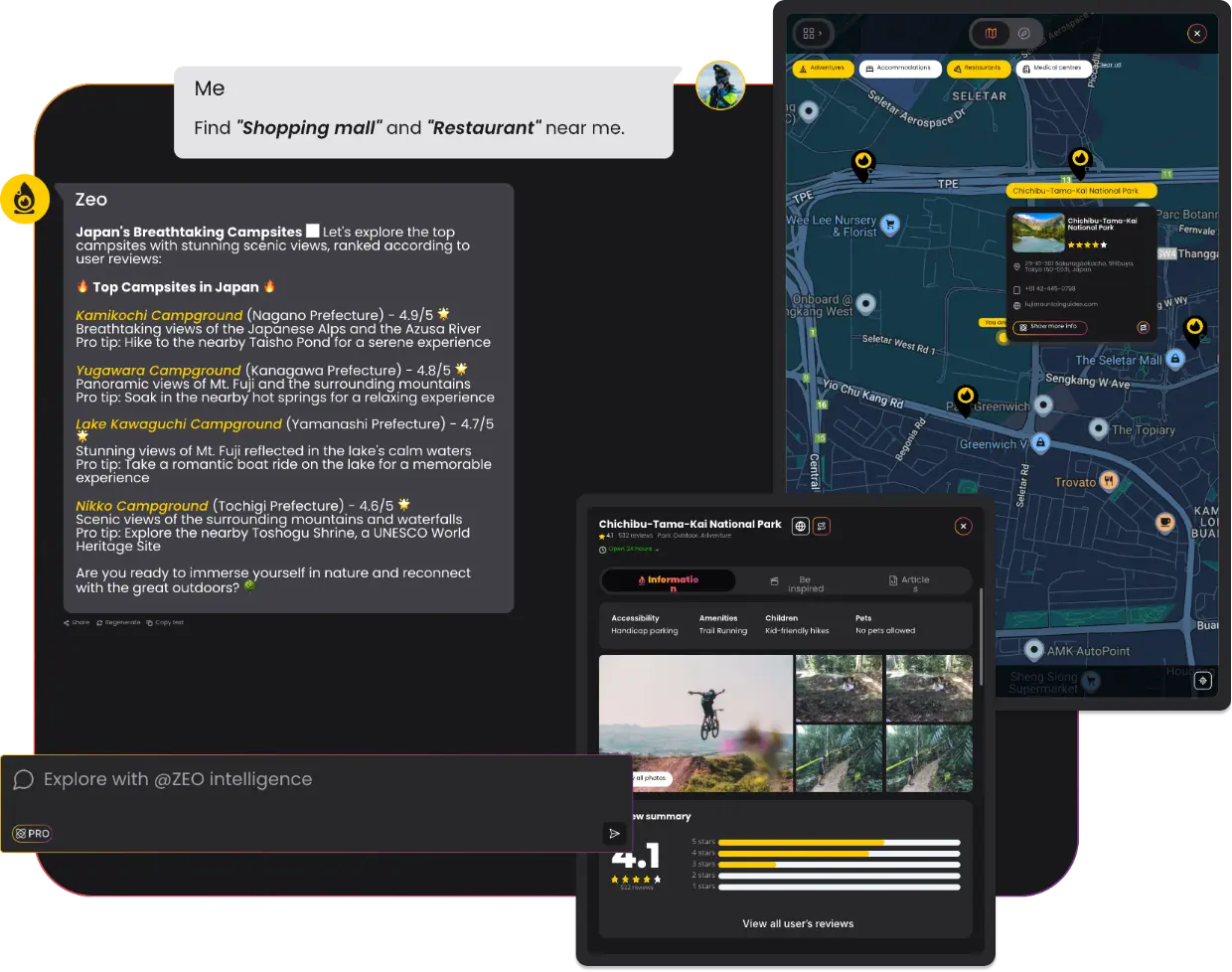This screenshot has height=972, width=1232.
Task: Click the Explore with @ZEO intelligence input field
Action: pos(298,780)
